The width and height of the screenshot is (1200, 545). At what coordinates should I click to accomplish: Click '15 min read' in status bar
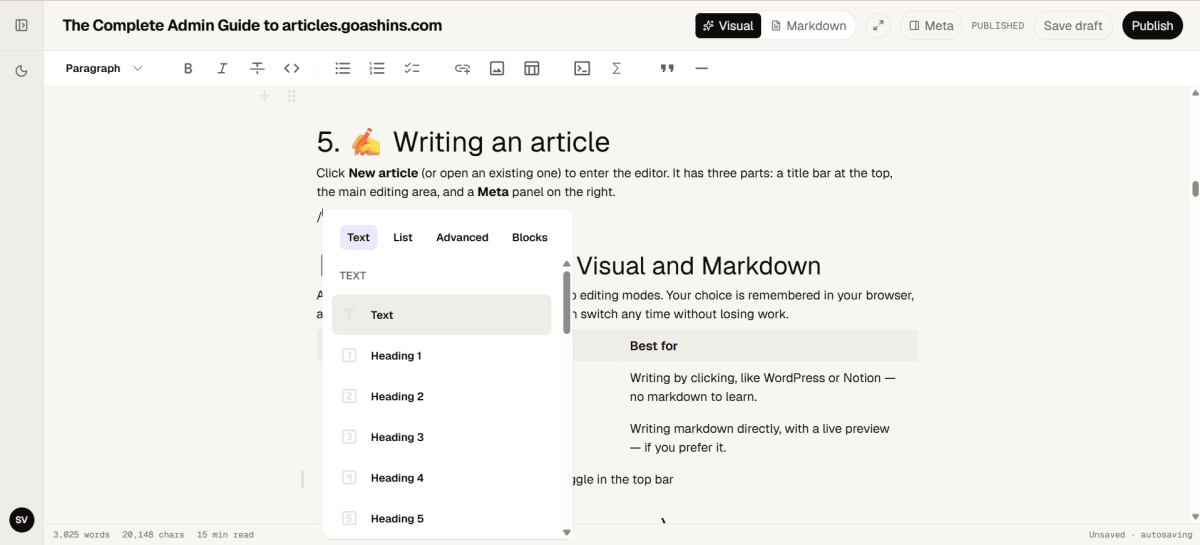tap(225, 535)
